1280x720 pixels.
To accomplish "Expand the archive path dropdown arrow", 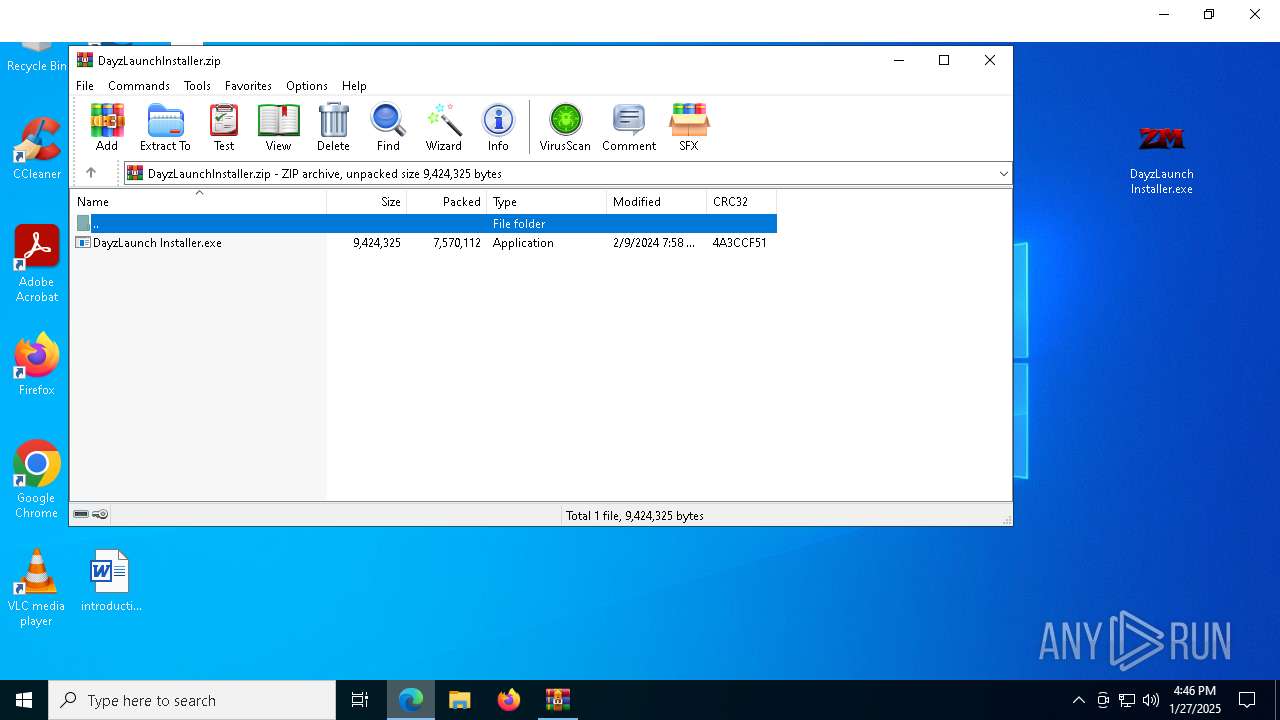I will tap(1003, 174).
